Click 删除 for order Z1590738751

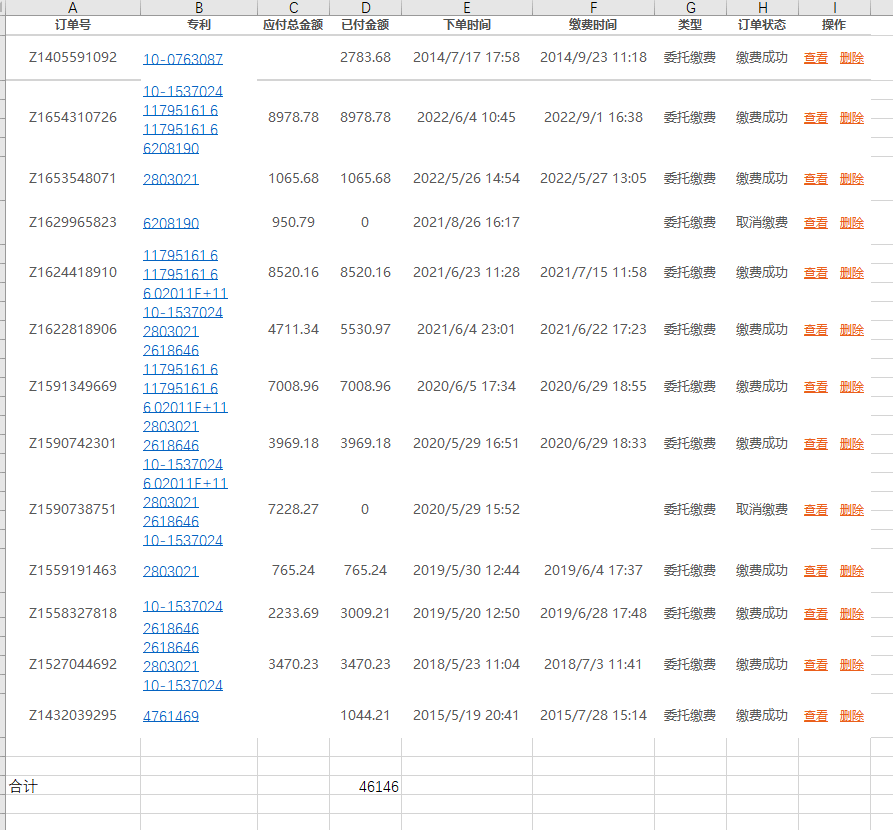pos(852,510)
